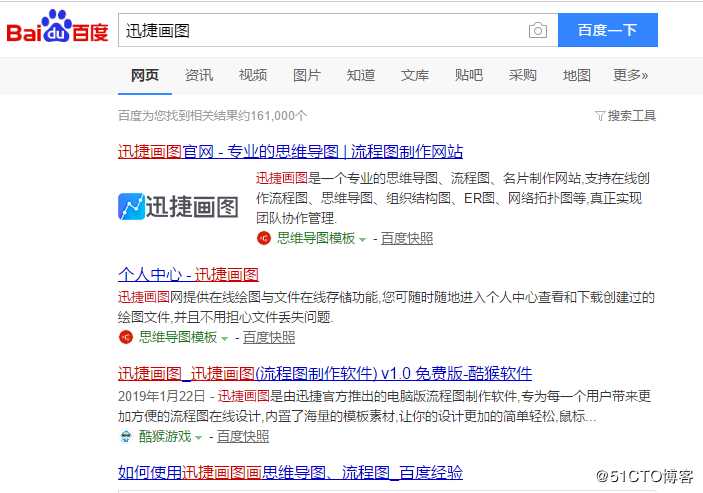
Task: Open the 贴吧 tab
Action: [469, 75]
